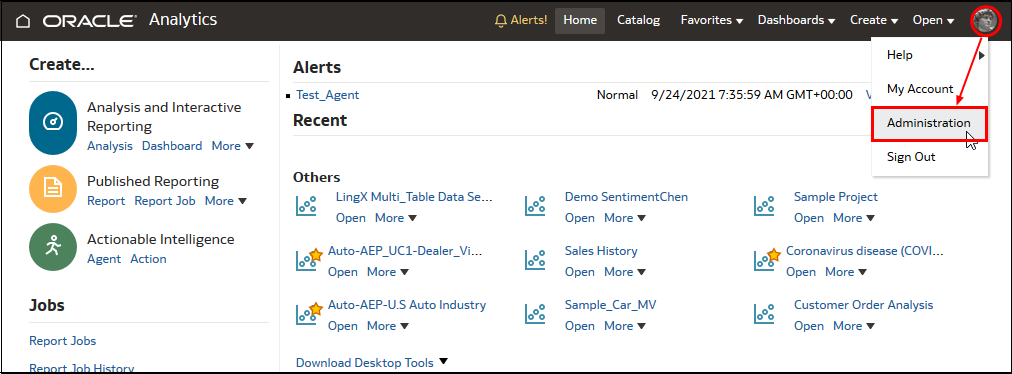The height and width of the screenshot is (374, 1012).
Task: Expand More under Analysis and Interactive Reporting
Action: pyautogui.click(x=232, y=146)
